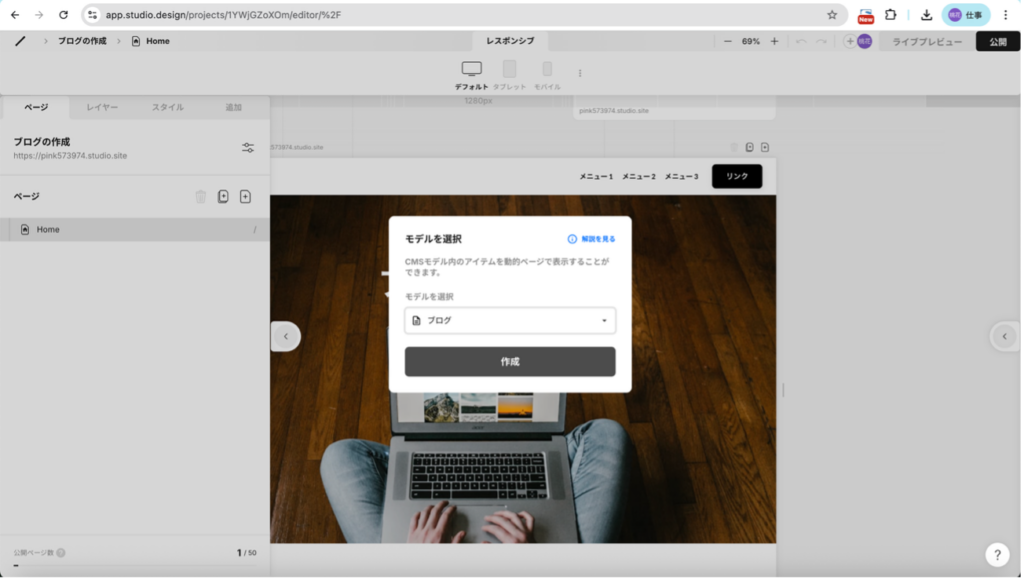1024x580 pixels.
Task: Zoom in with the plus icon
Action: coord(774,41)
